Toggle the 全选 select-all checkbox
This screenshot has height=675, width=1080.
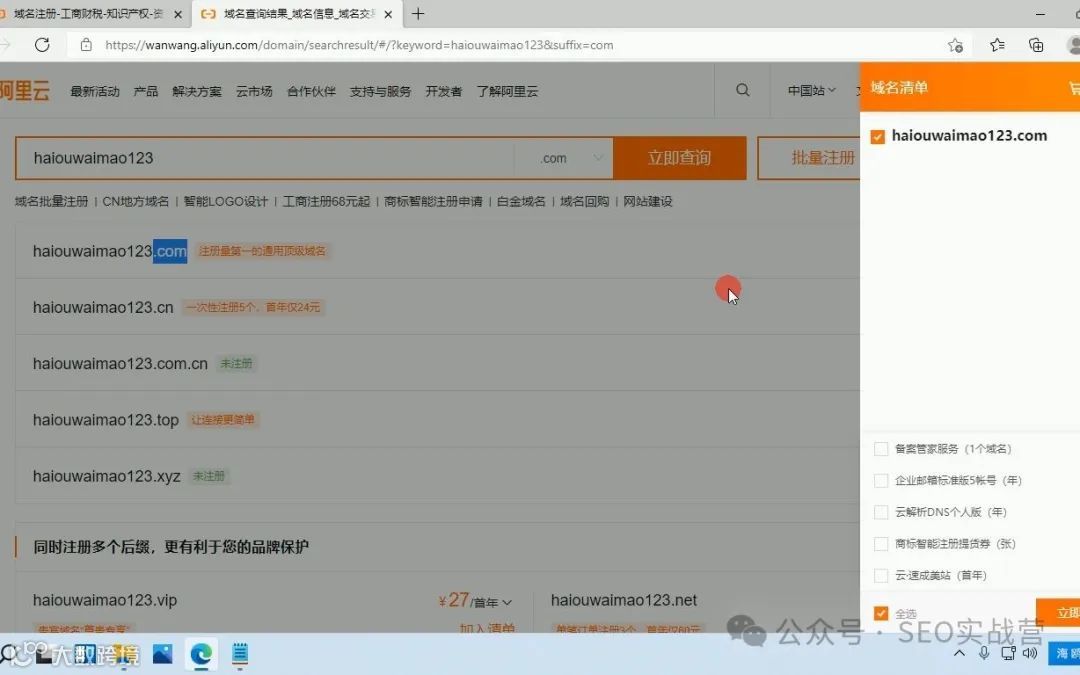[880, 613]
